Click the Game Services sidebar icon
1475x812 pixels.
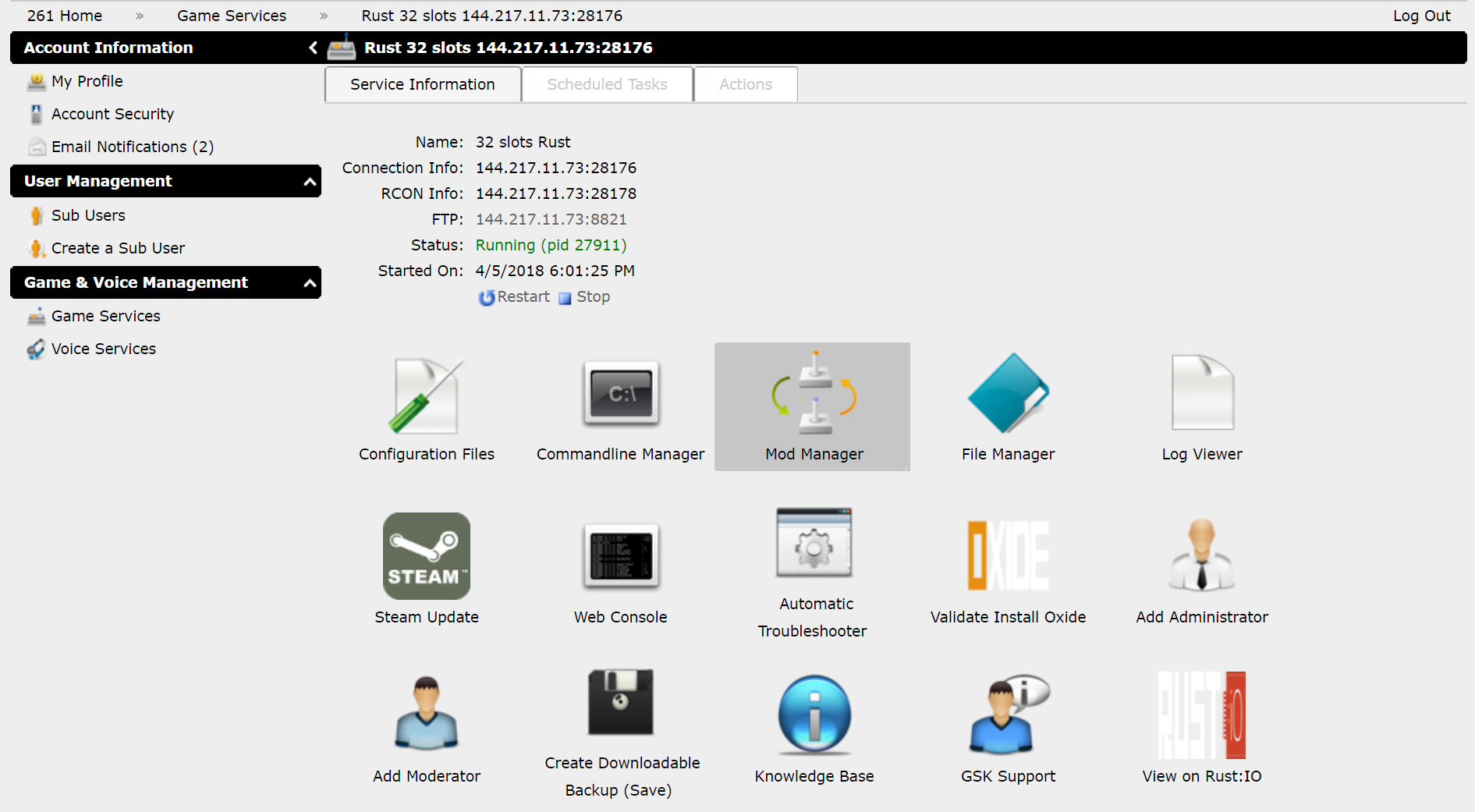(36, 316)
